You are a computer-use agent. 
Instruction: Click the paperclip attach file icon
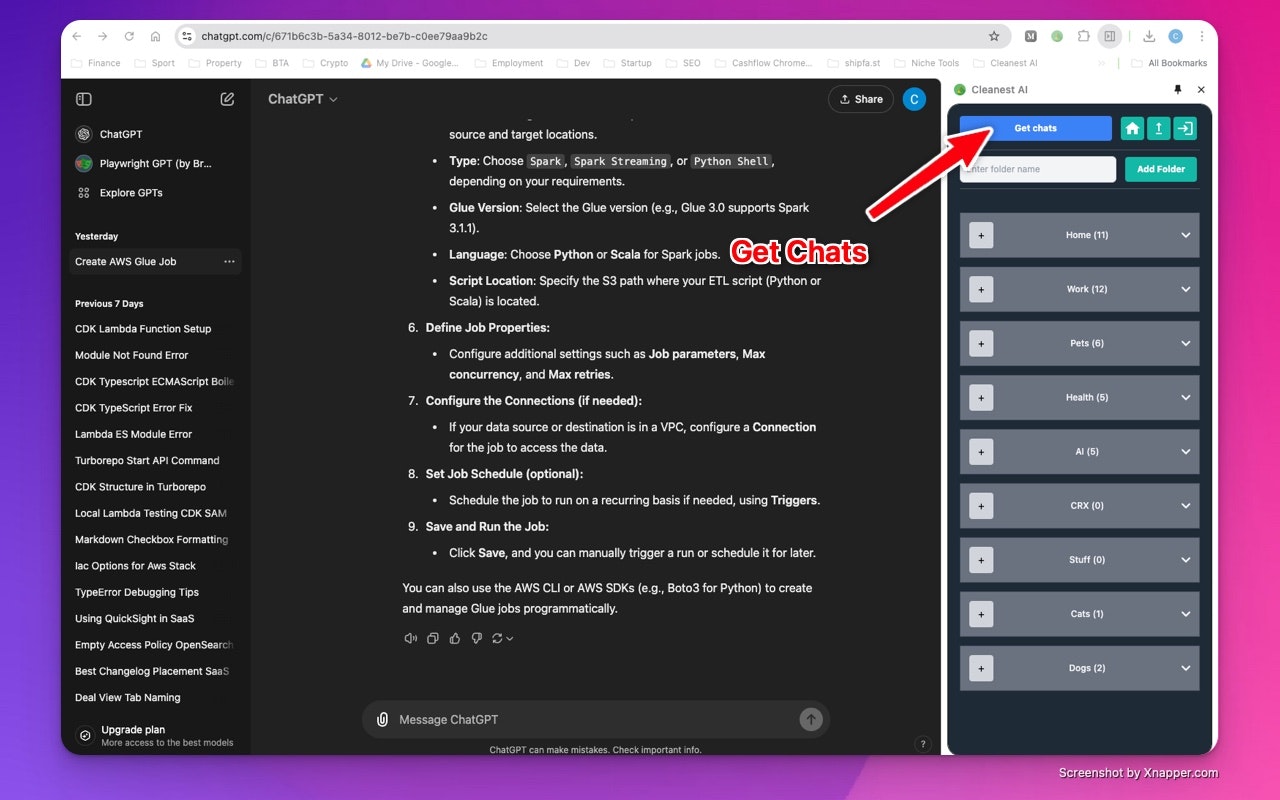point(382,719)
